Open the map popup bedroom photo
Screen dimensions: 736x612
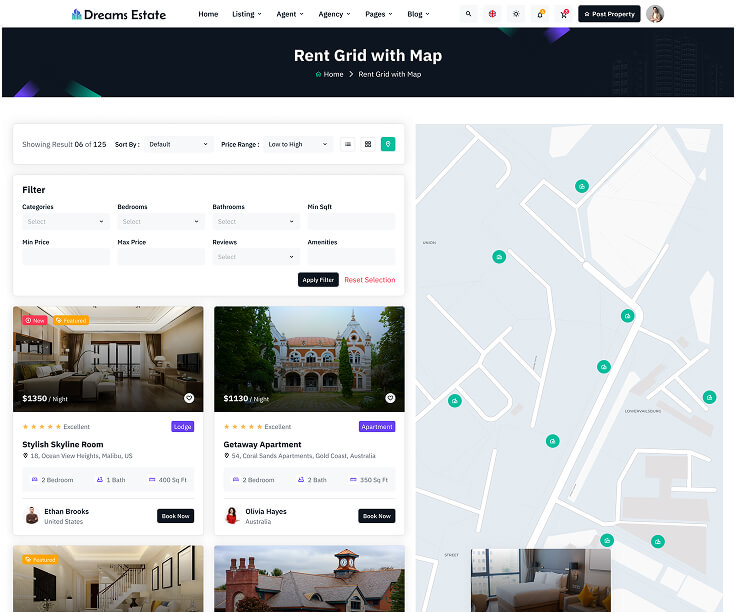click(541, 580)
